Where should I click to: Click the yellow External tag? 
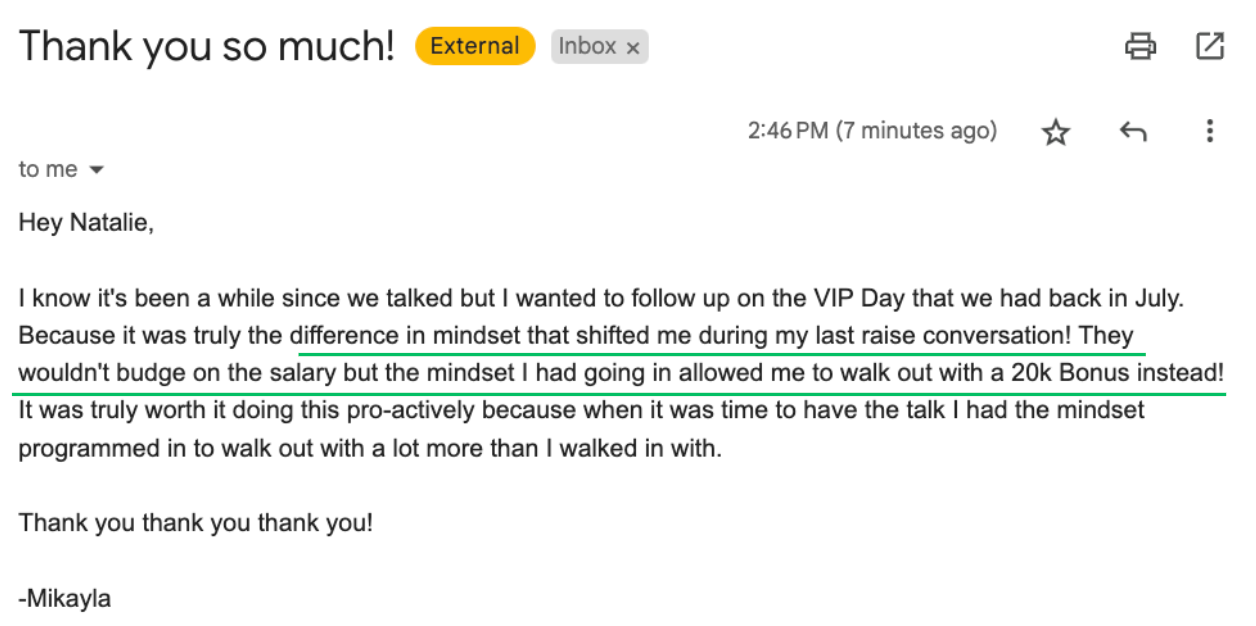coord(475,46)
